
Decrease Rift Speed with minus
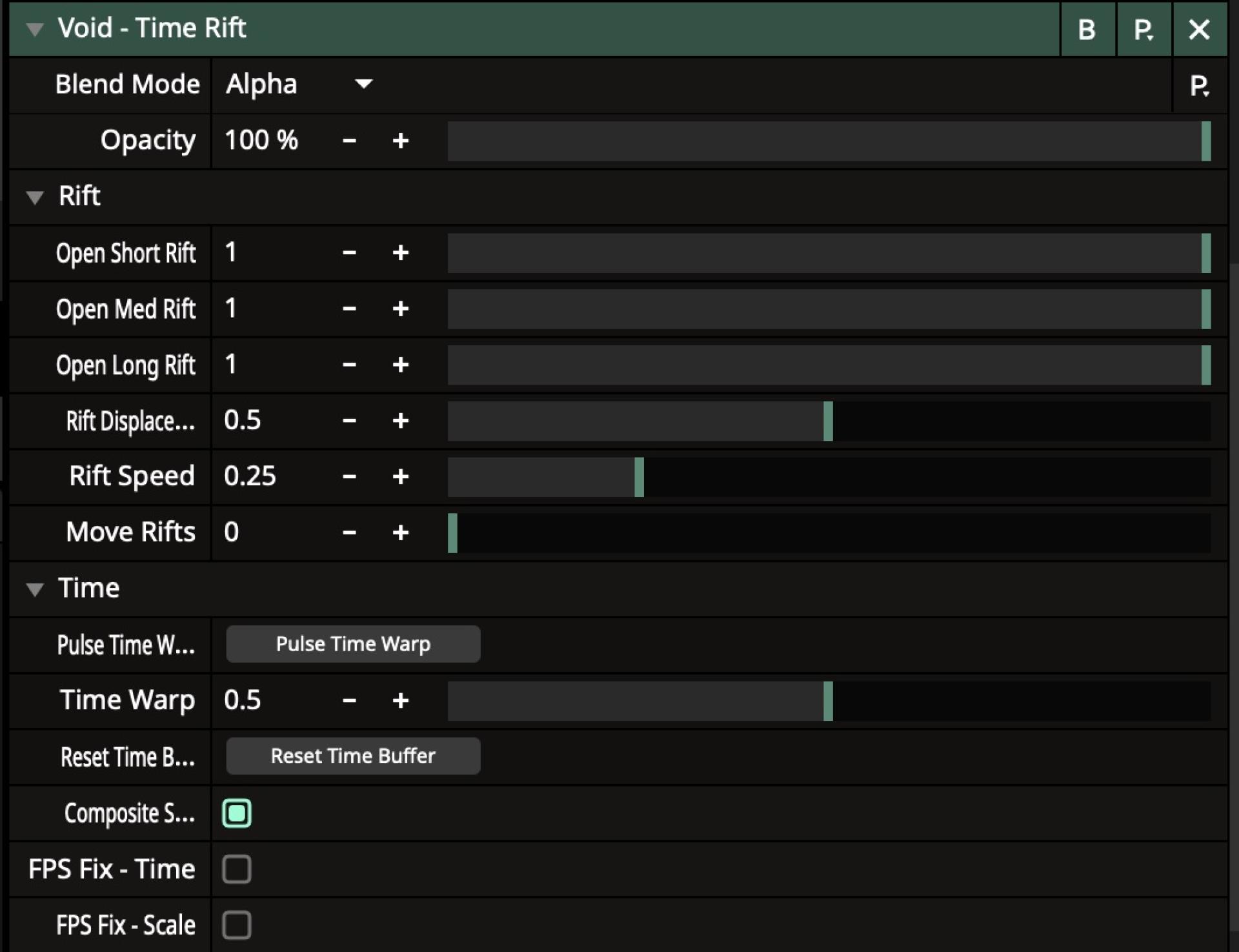point(349,477)
